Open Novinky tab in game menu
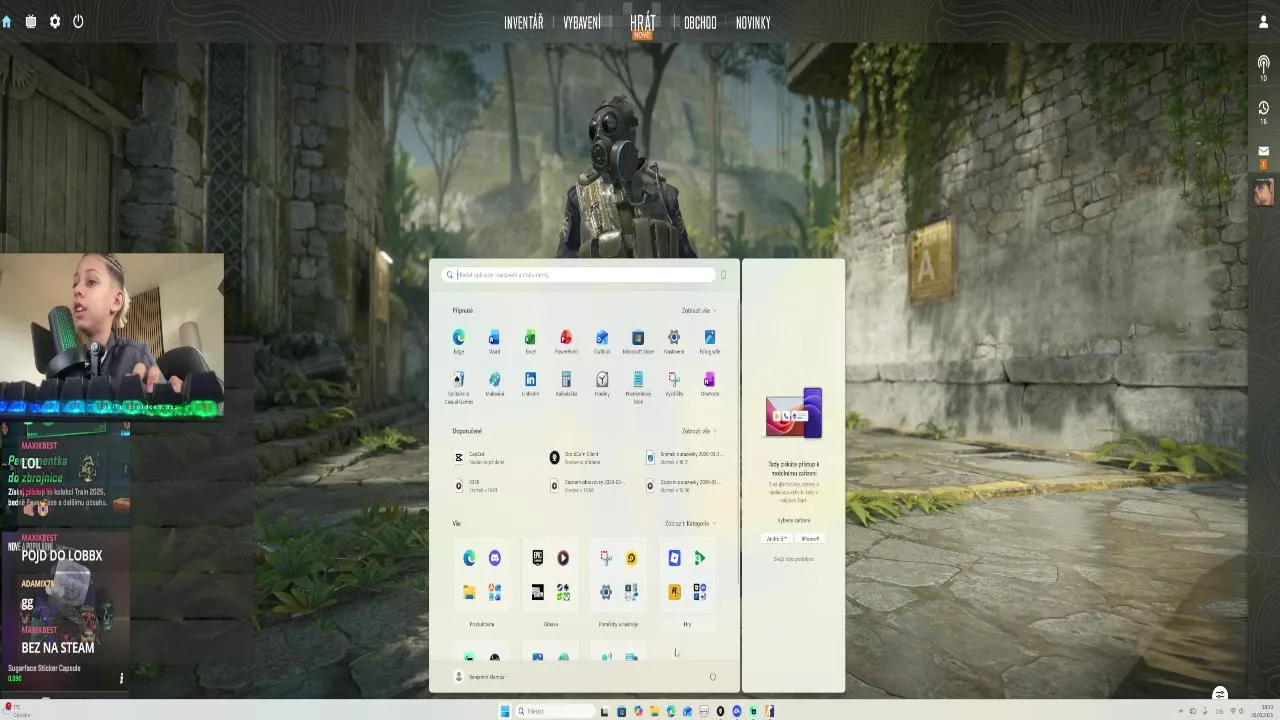1280x720 pixels. click(x=753, y=22)
